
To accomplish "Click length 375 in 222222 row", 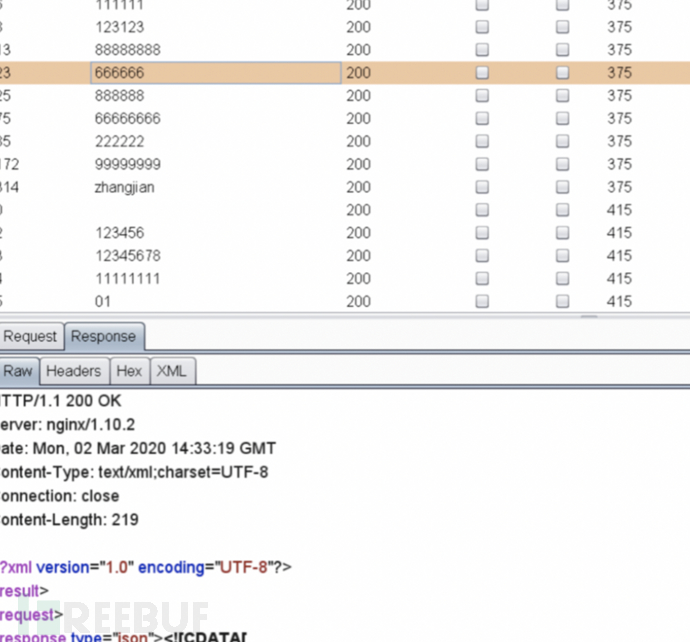I will [620, 141].
